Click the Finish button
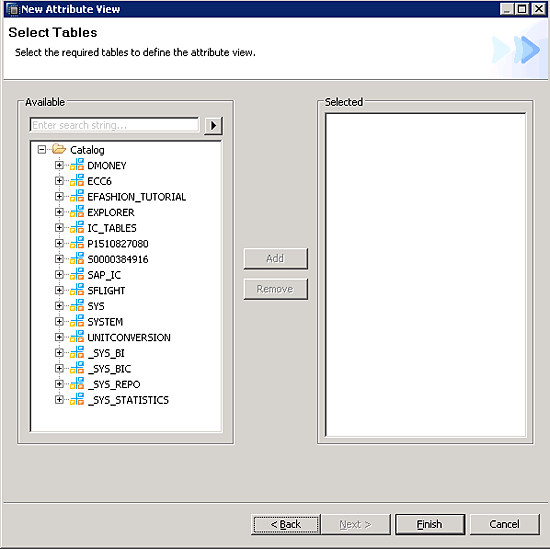550x549 pixels. tap(430, 524)
